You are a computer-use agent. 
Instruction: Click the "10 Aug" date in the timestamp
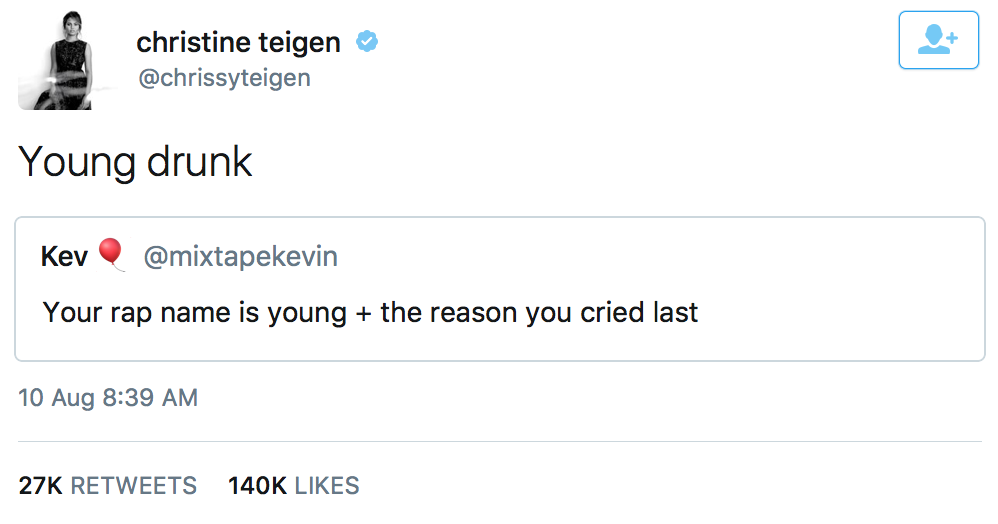pyautogui.click(x=57, y=397)
